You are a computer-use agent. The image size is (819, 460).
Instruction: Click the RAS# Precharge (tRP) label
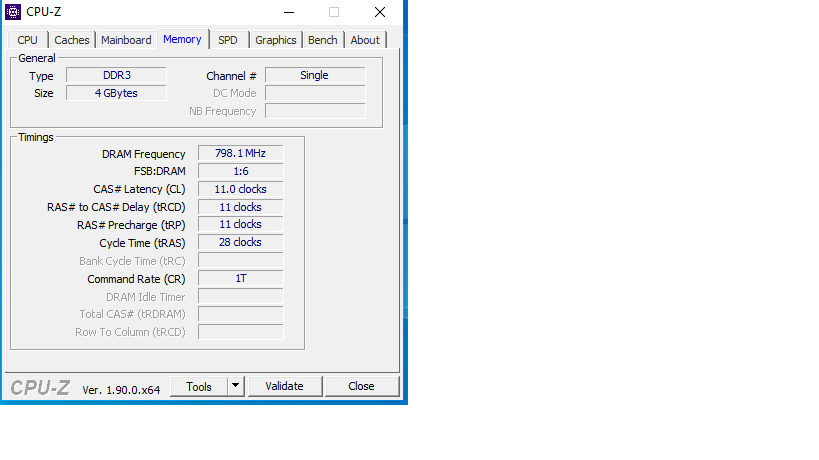tap(131, 225)
